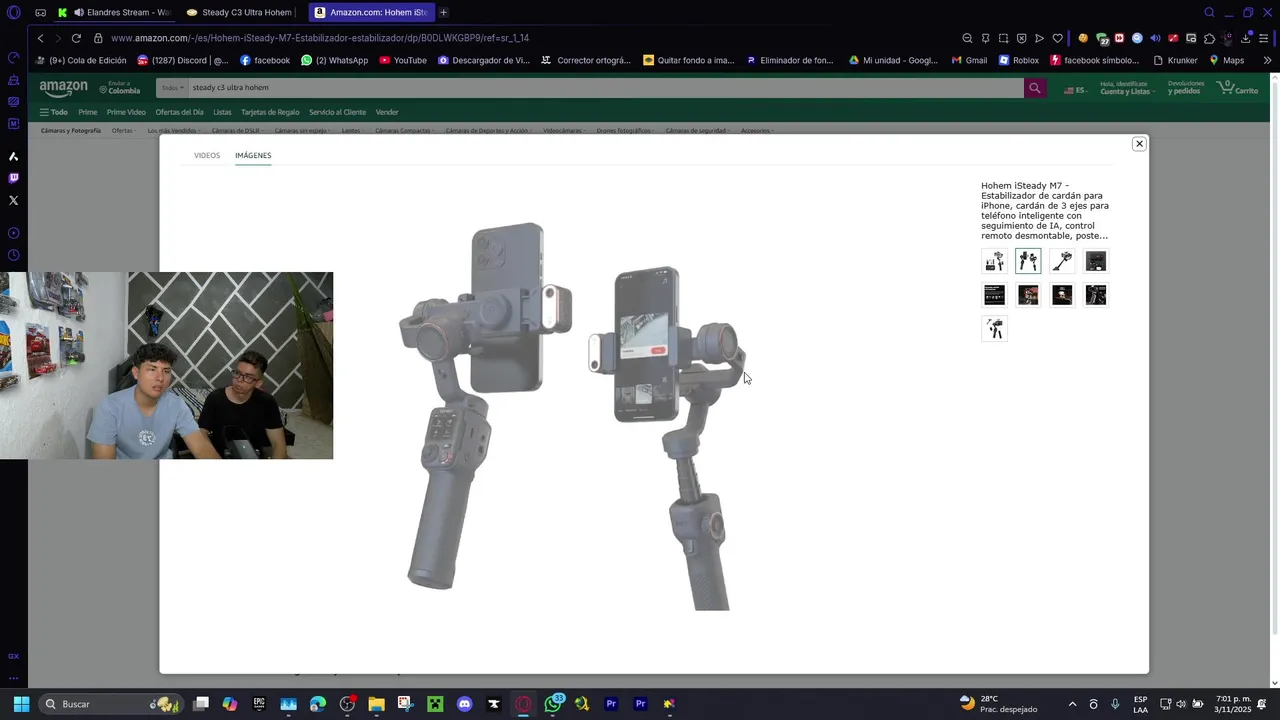
Task: Open Vender link in Amazon nav
Action: click(x=387, y=112)
